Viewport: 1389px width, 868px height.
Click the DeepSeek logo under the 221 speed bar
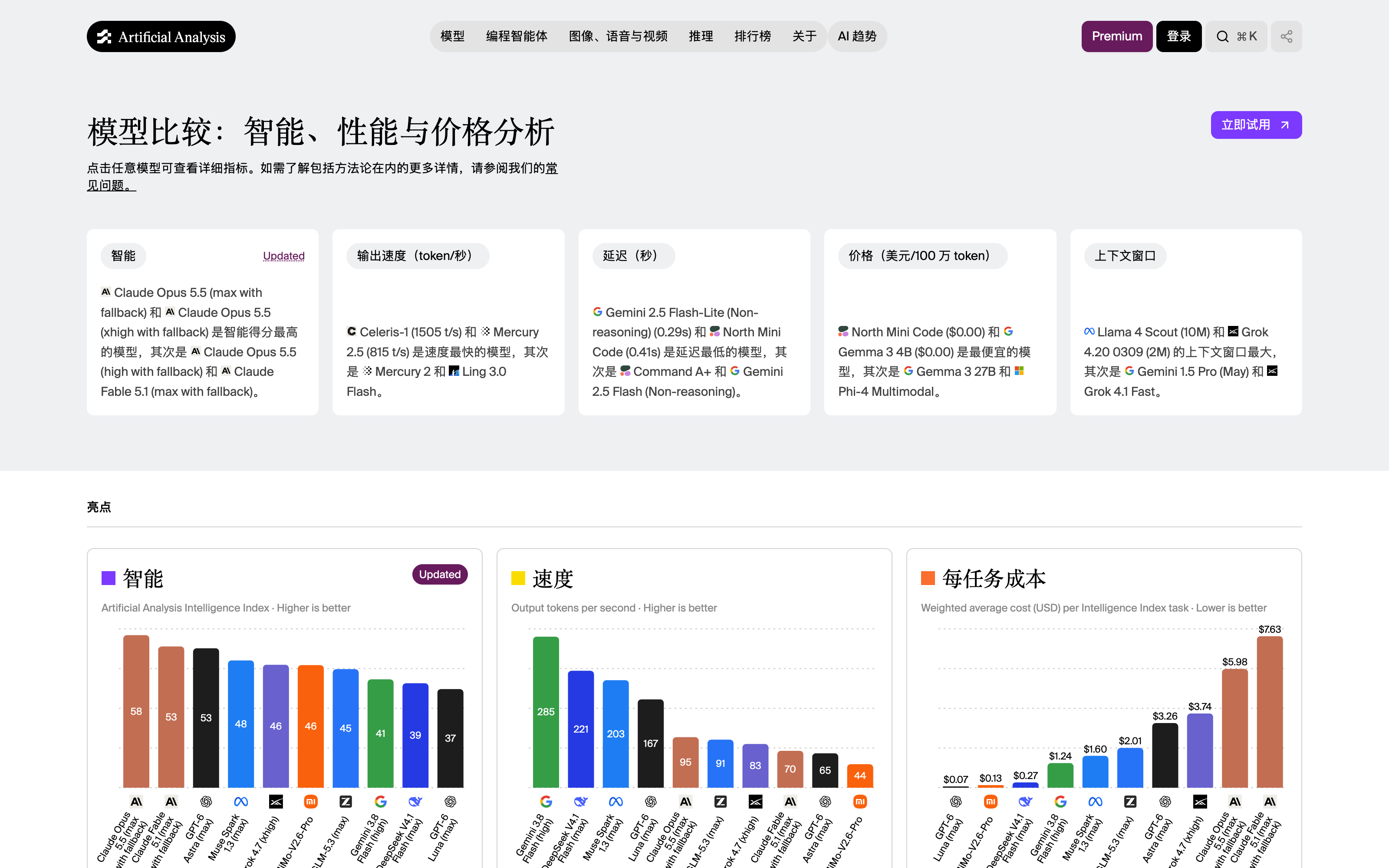(581, 802)
